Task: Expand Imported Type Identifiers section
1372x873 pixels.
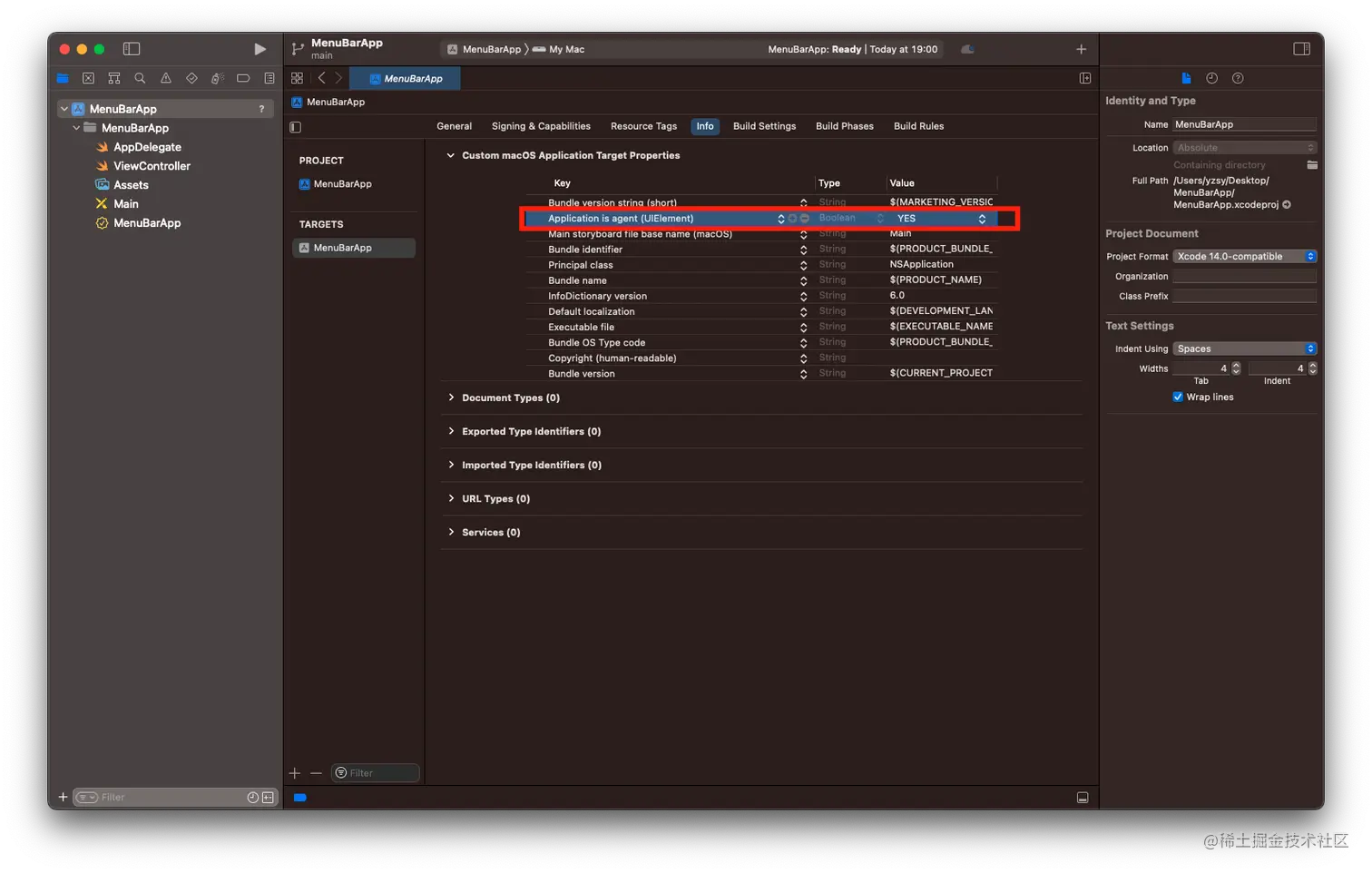Action: click(x=451, y=465)
